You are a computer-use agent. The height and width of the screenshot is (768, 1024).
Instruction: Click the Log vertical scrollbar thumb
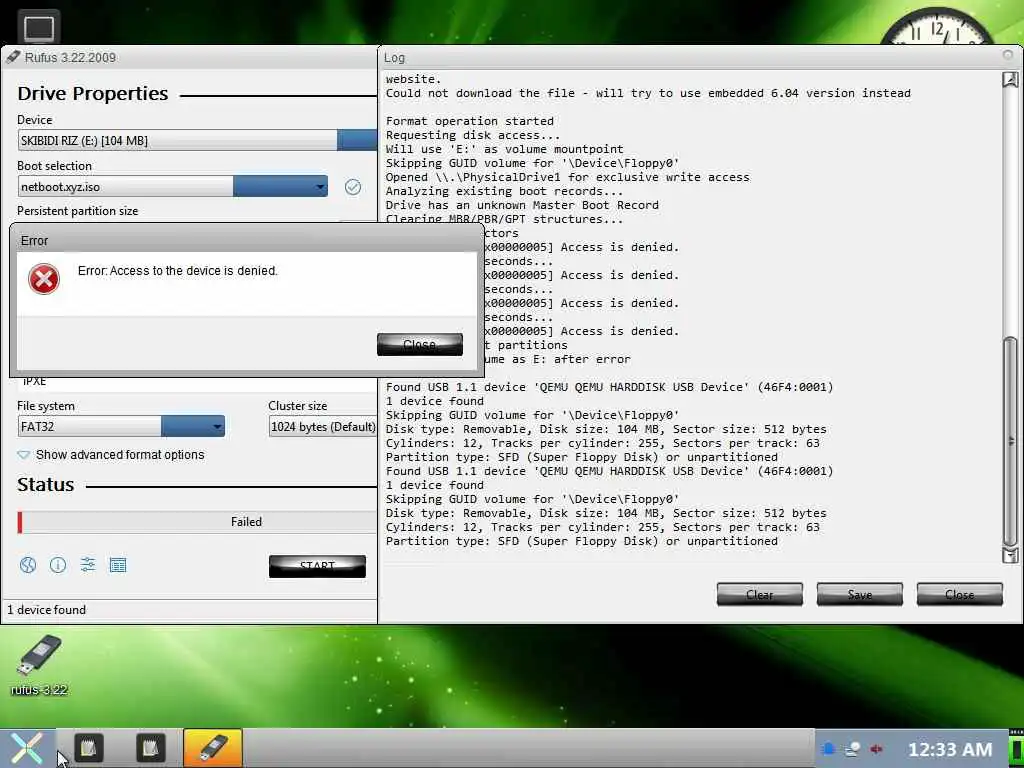tap(1010, 441)
